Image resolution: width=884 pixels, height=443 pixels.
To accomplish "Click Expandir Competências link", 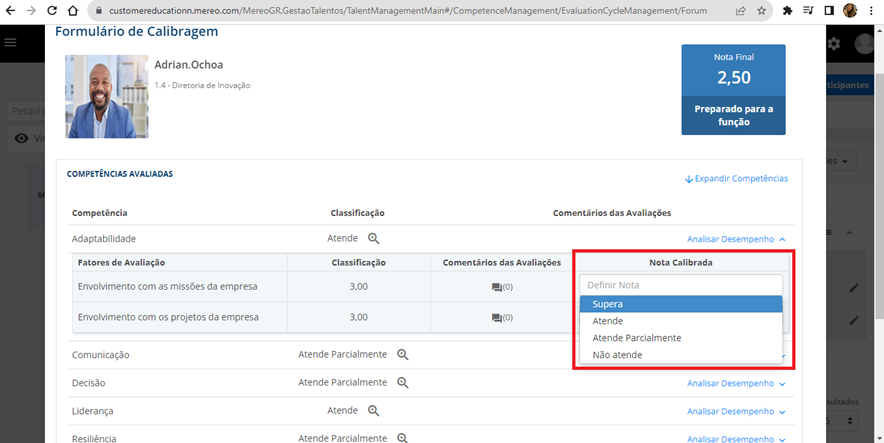I will click(736, 179).
